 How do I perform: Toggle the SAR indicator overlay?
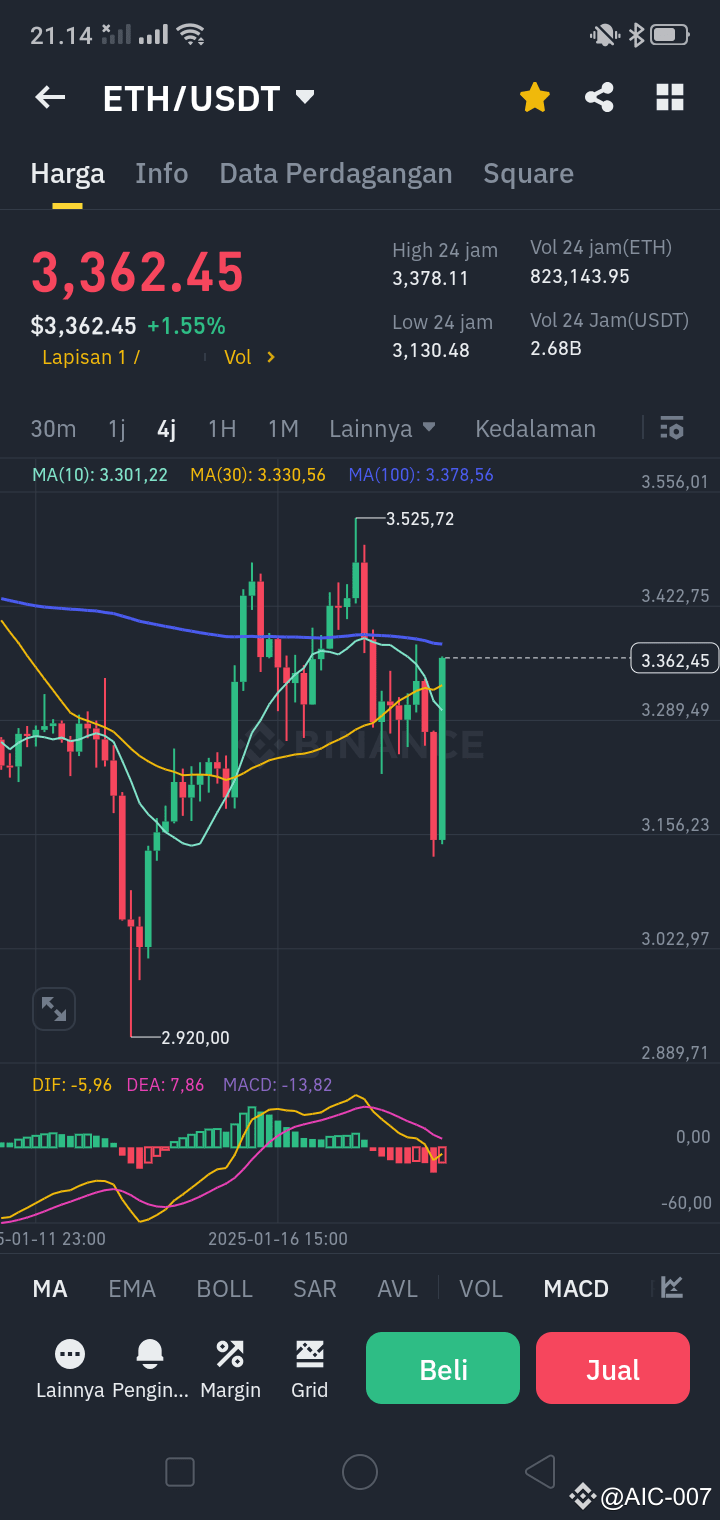314,1289
